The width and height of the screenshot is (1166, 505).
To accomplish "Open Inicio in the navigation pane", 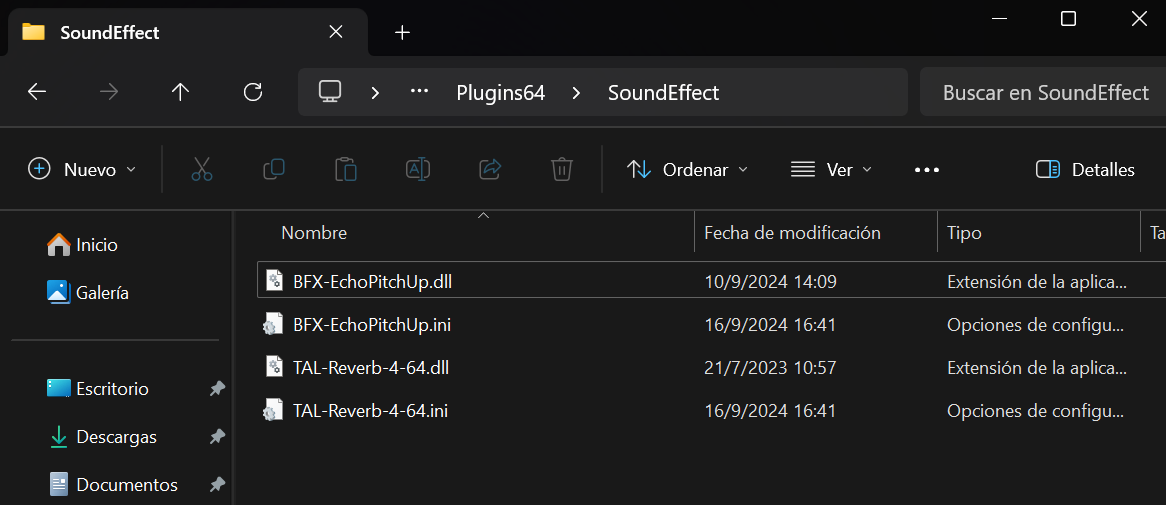I will click(x=82, y=244).
